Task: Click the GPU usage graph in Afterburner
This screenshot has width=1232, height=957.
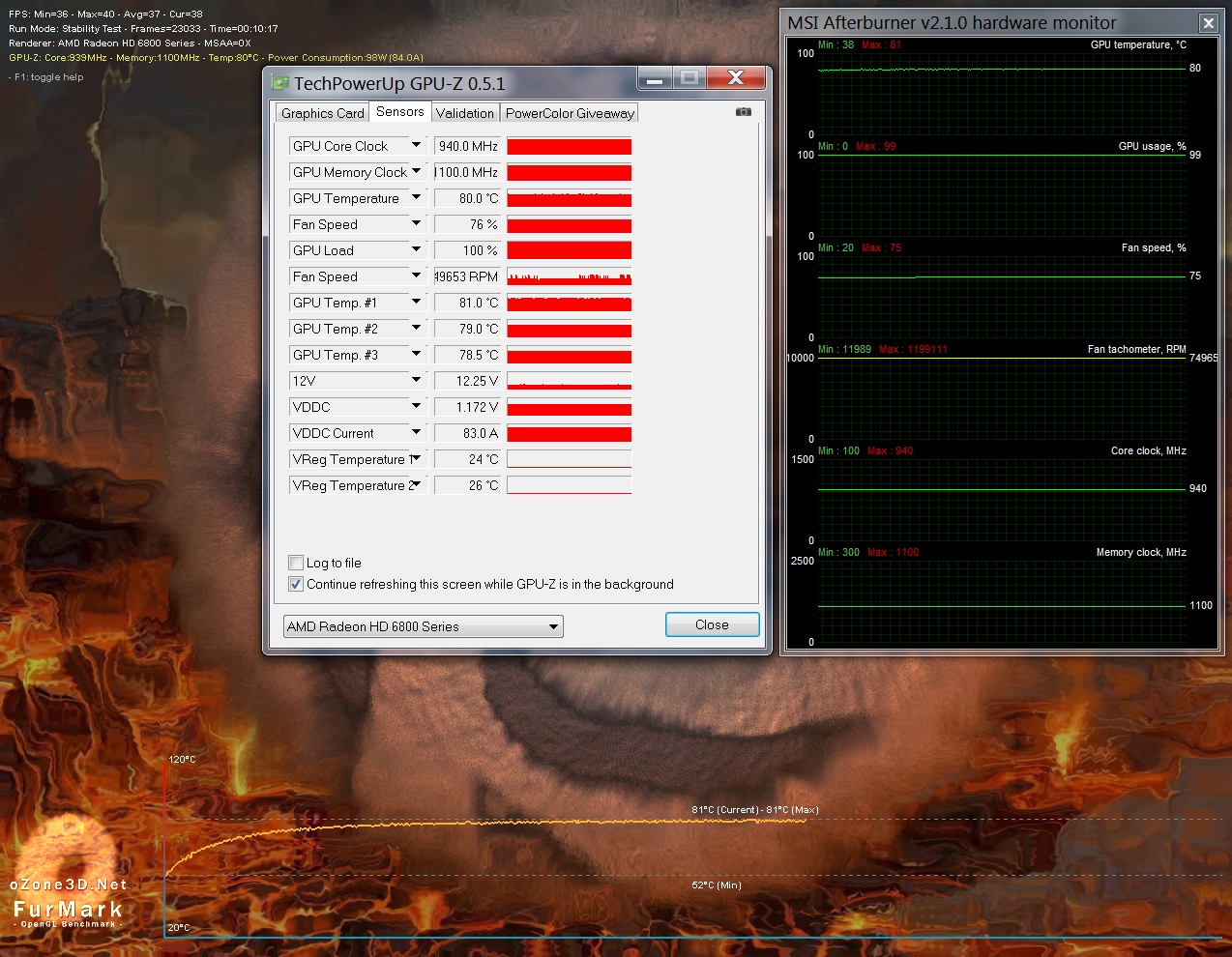Action: click(x=1002, y=195)
